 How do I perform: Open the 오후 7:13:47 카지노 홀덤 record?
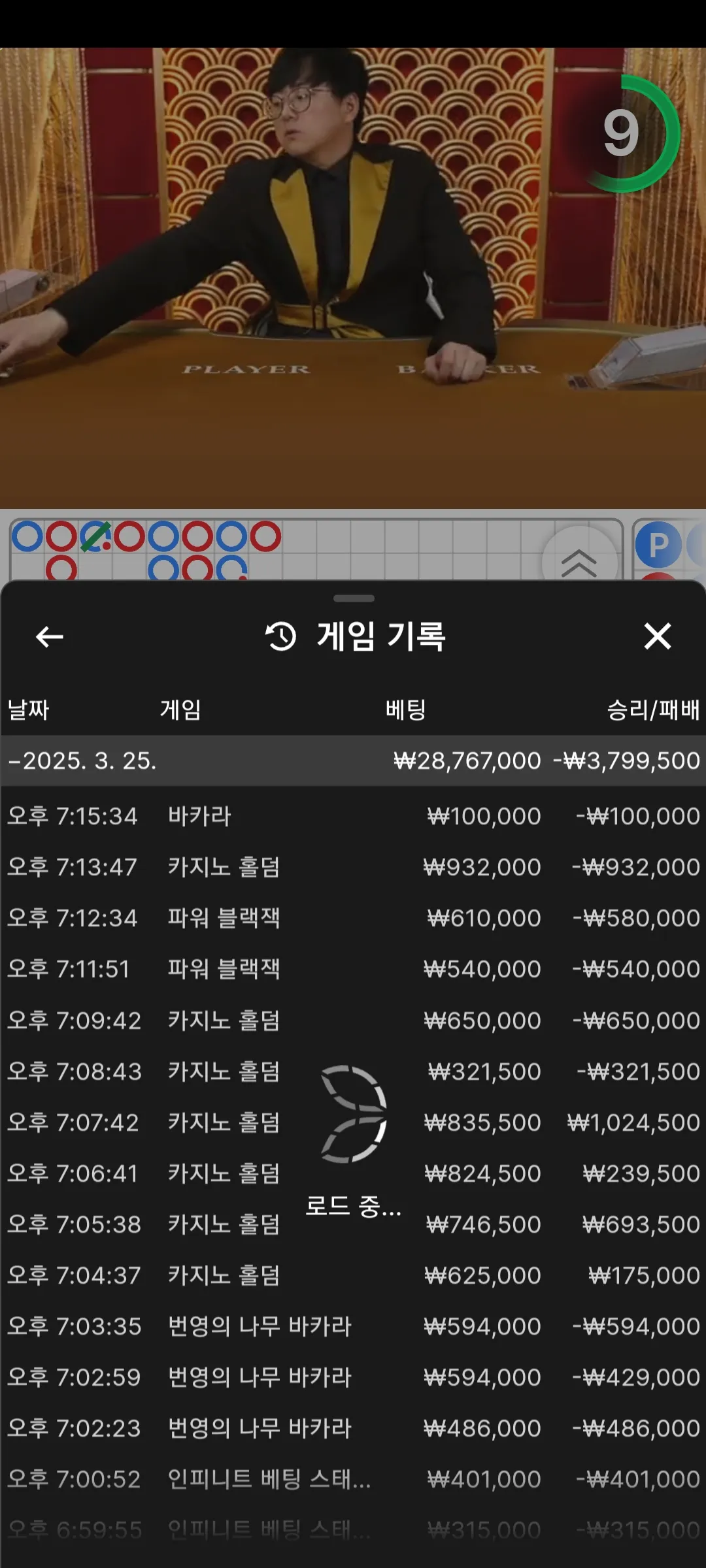click(353, 867)
